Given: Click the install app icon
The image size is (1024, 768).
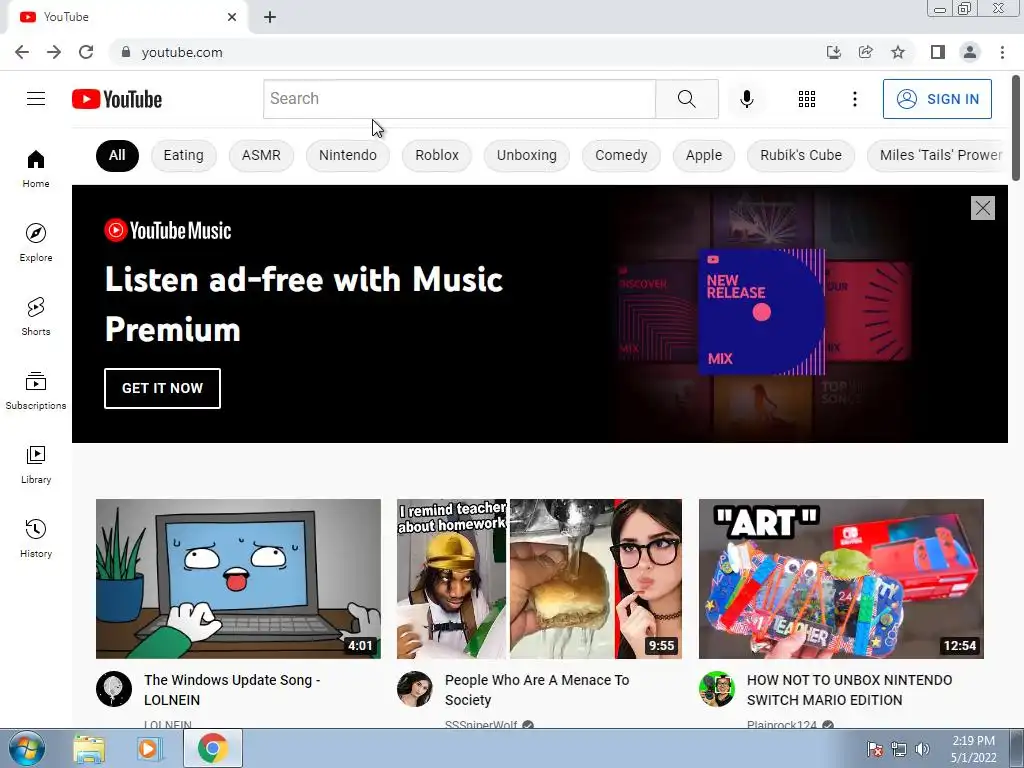Looking at the screenshot, I should (834, 52).
